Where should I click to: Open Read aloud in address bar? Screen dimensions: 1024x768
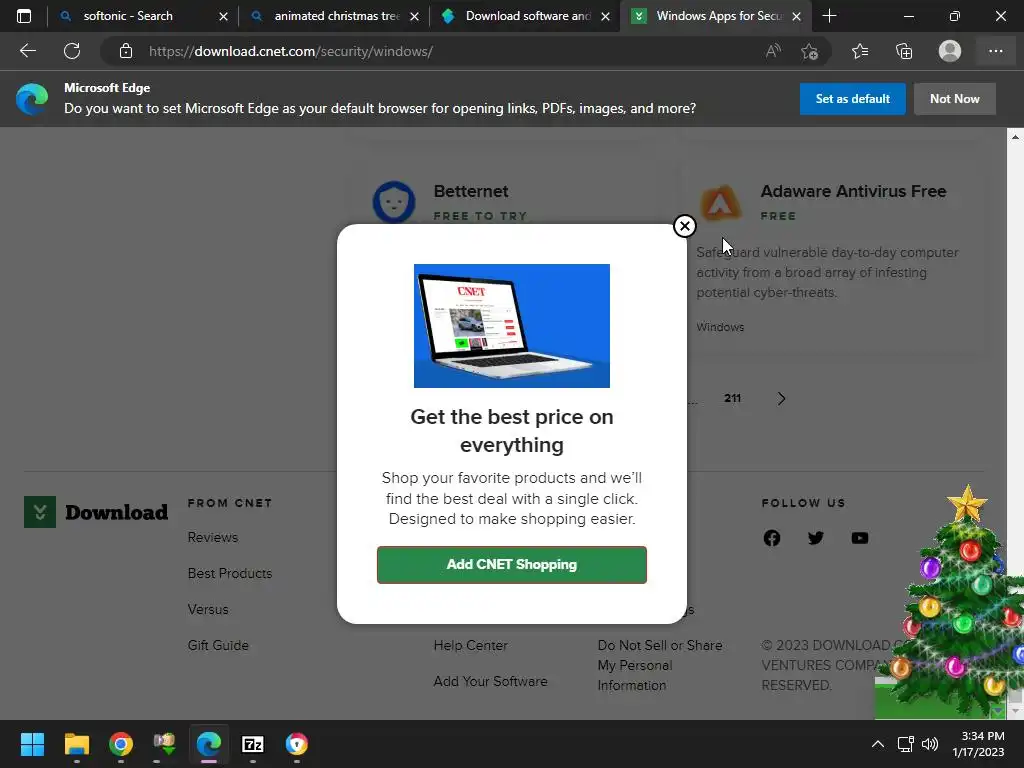pos(773,51)
